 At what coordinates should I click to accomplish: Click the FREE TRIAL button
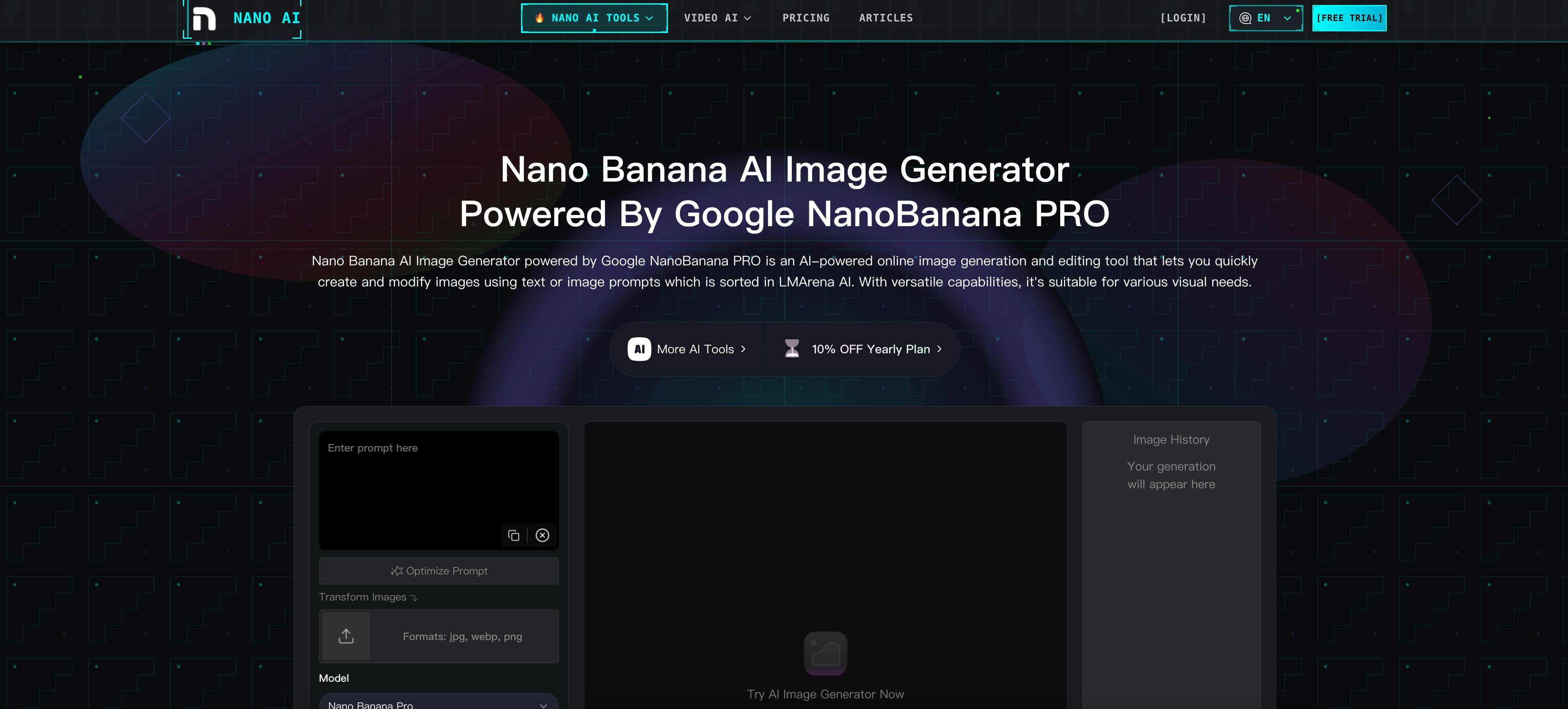(x=1349, y=18)
